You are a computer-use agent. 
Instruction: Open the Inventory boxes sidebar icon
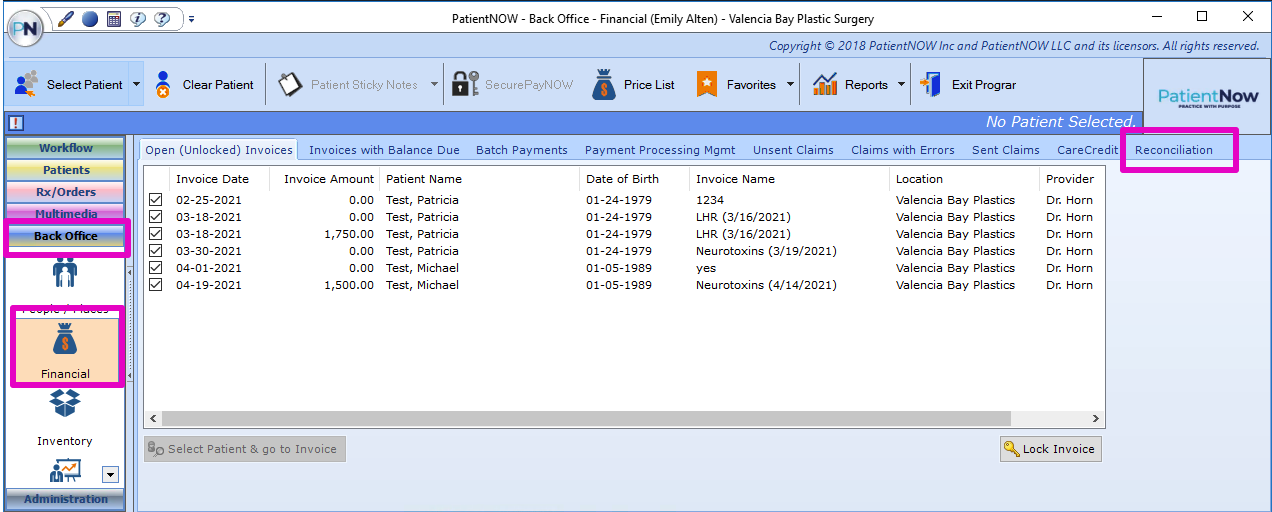click(x=66, y=405)
